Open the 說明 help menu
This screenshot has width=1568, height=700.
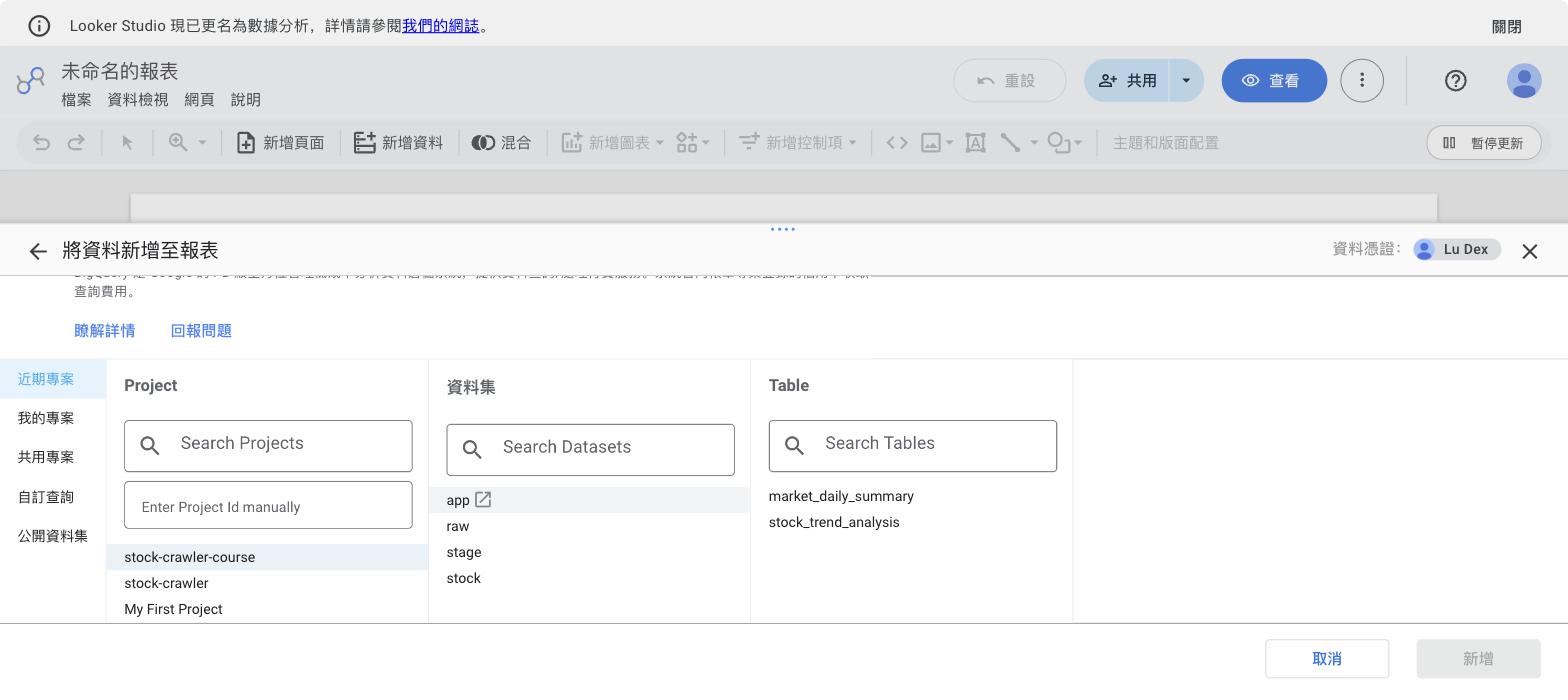coord(246,100)
